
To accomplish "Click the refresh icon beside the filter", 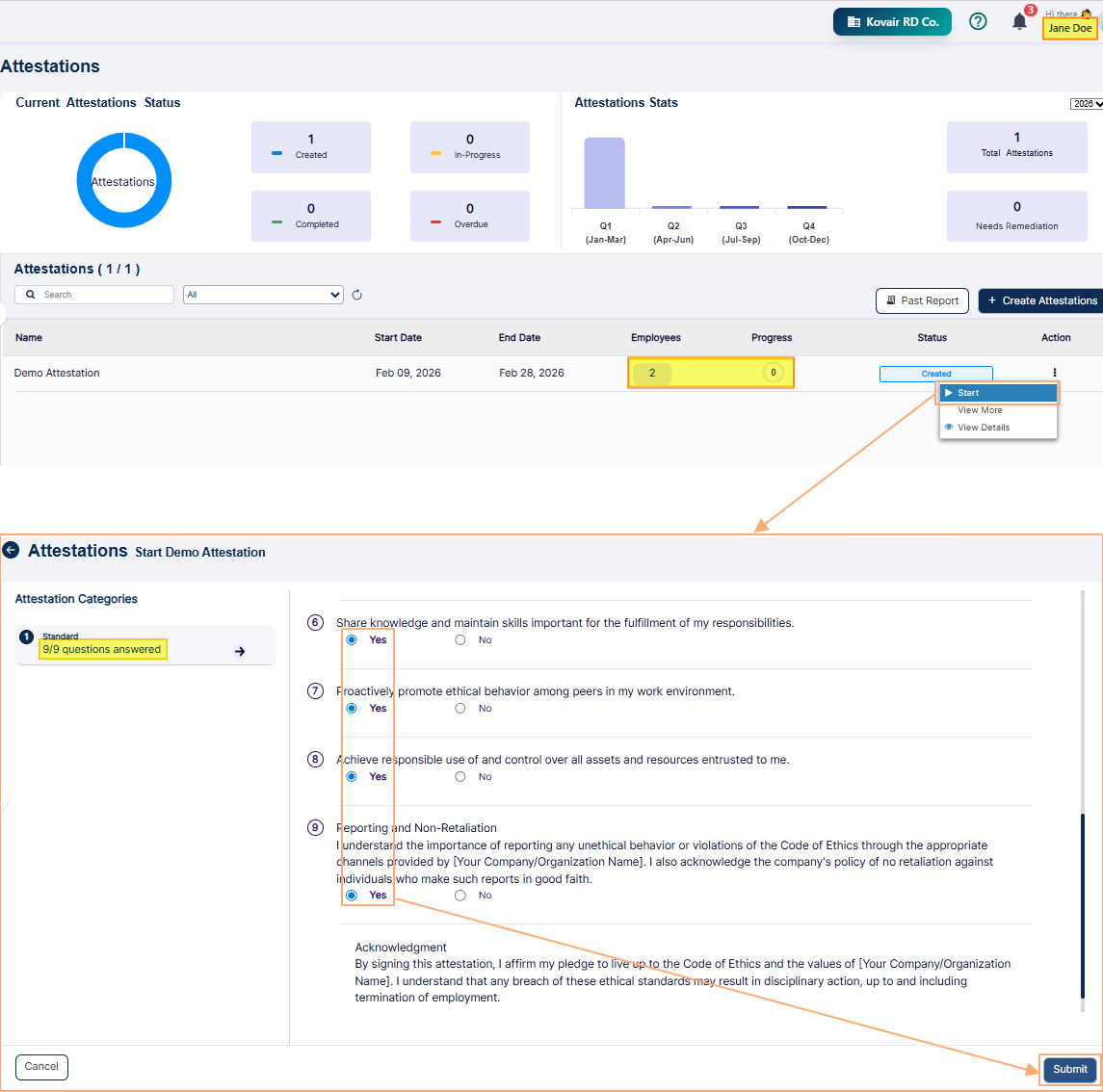I will point(356,295).
